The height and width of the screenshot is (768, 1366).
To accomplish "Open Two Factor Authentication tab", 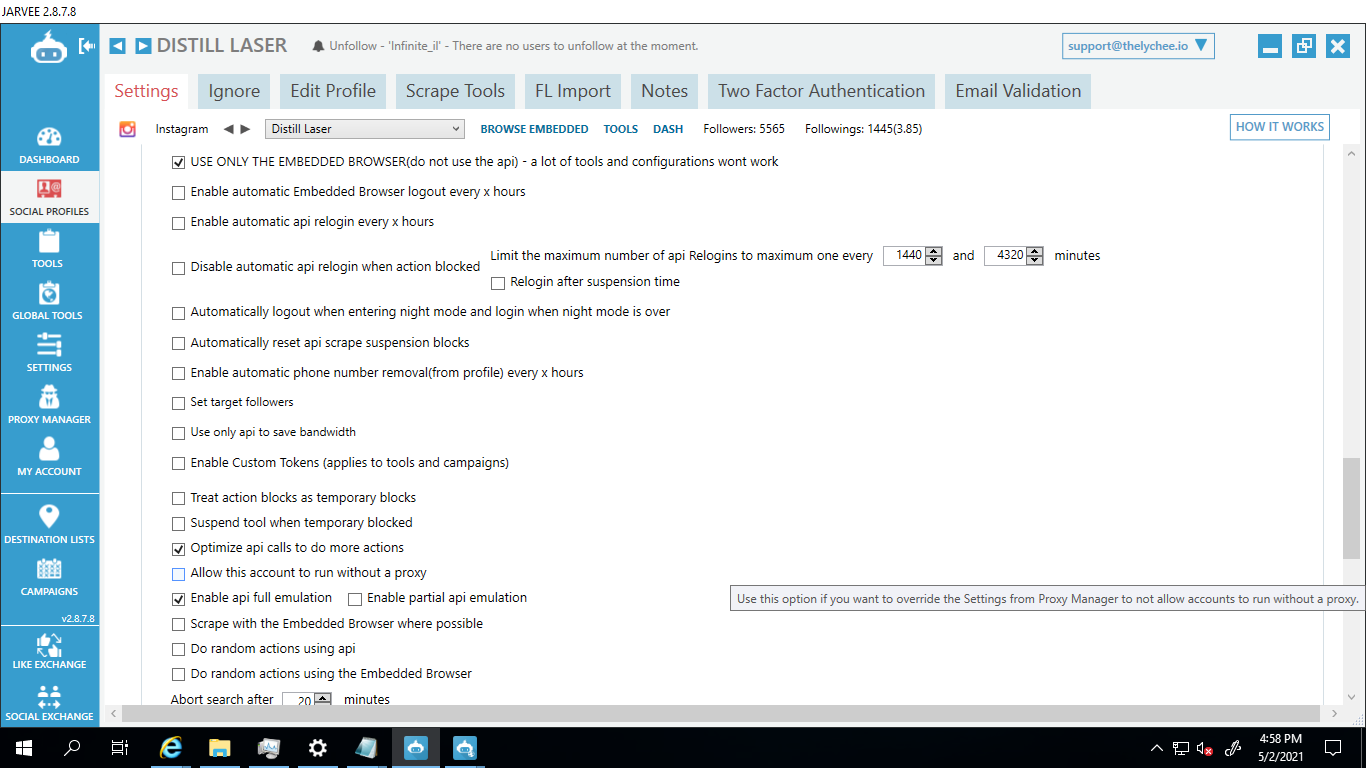I will tap(821, 91).
